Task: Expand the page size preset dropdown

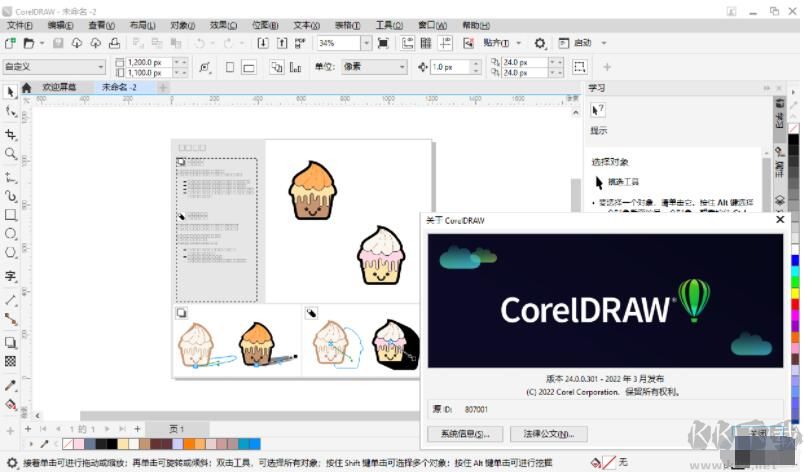Action: 100,67
